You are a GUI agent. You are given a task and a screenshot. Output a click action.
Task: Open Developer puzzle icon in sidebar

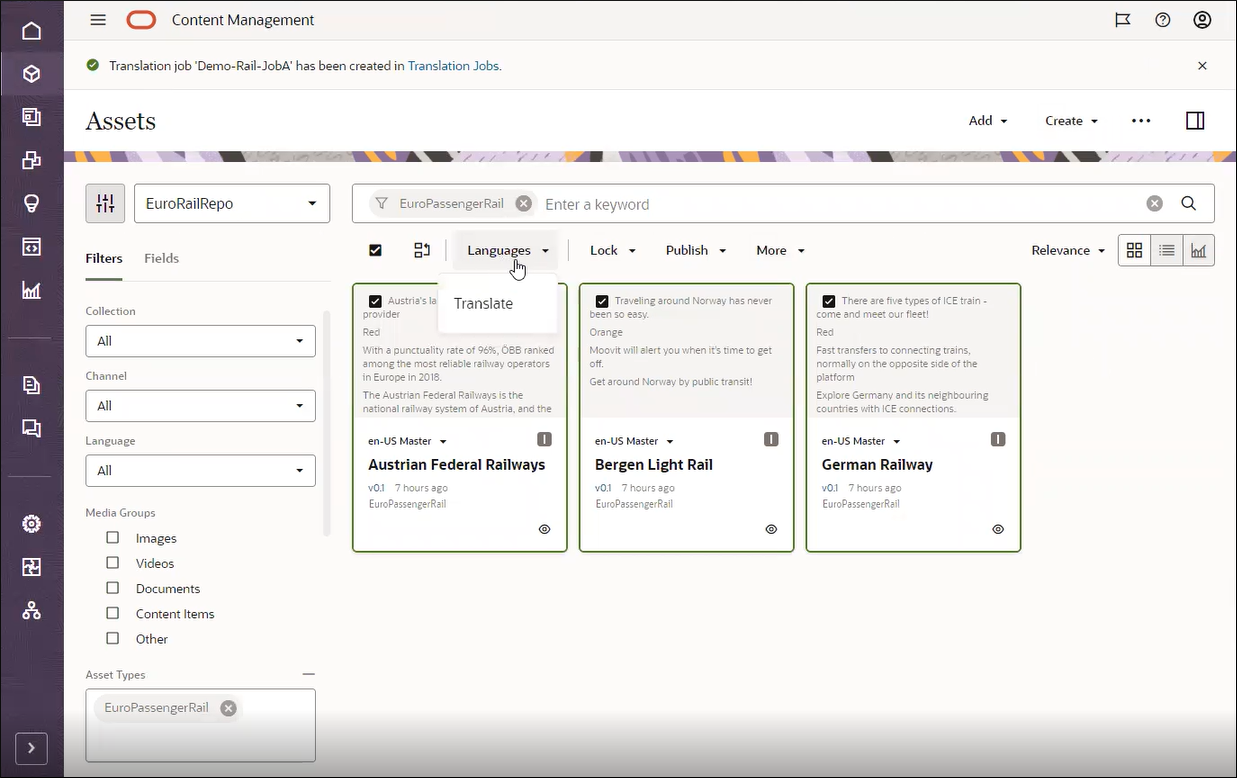click(x=32, y=160)
